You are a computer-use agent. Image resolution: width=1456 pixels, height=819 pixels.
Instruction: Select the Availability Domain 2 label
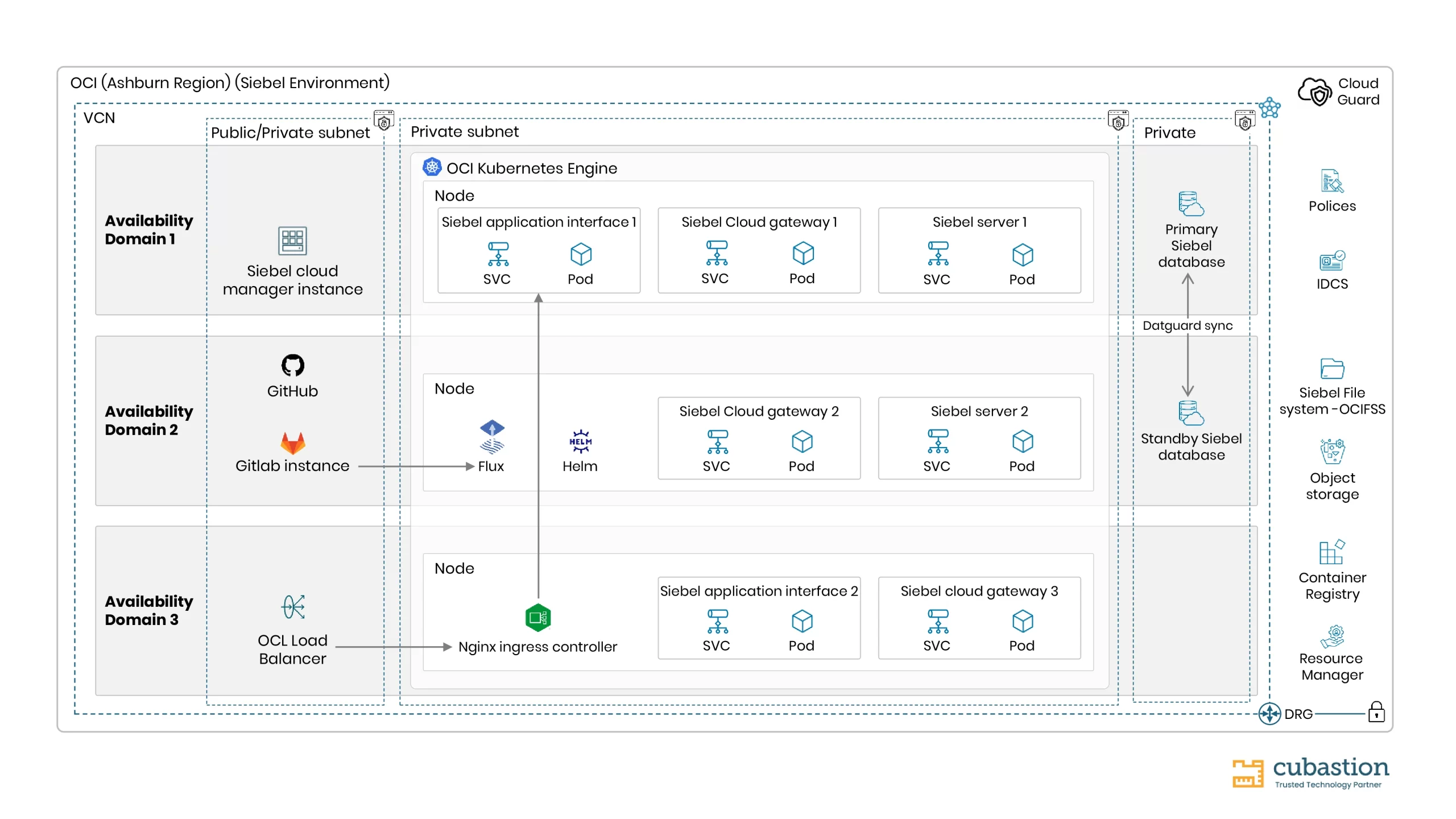pos(148,420)
